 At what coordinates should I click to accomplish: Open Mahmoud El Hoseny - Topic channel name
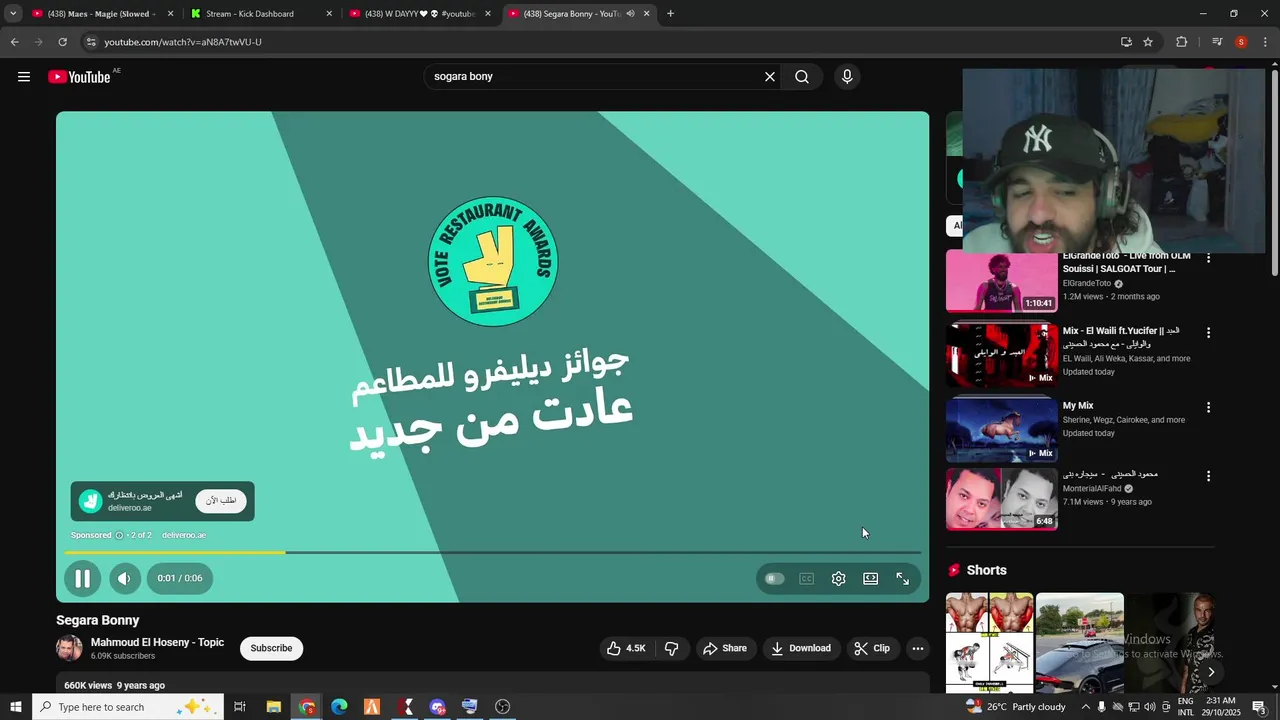(157, 642)
